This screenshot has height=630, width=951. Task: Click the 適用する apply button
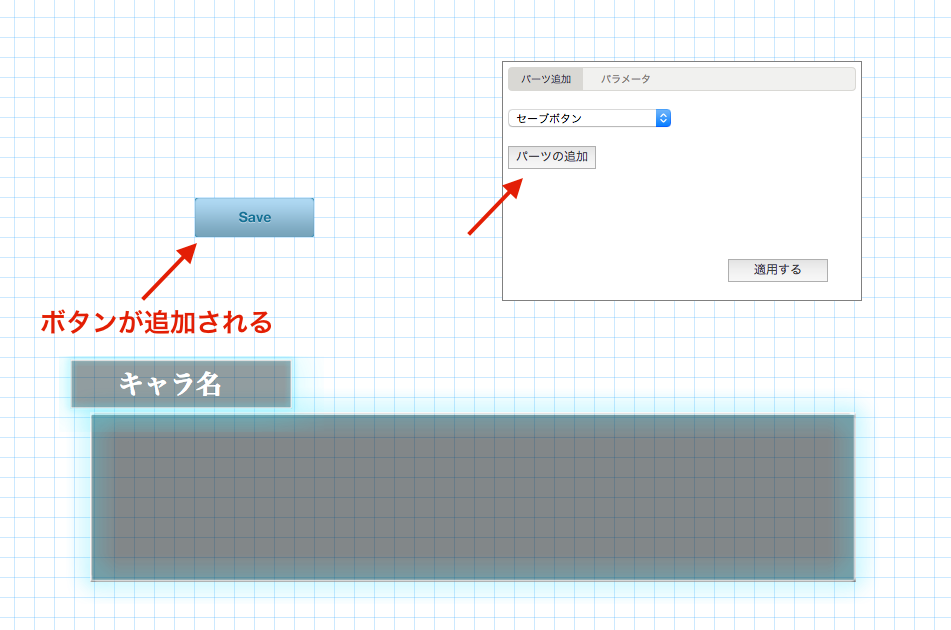point(777,270)
